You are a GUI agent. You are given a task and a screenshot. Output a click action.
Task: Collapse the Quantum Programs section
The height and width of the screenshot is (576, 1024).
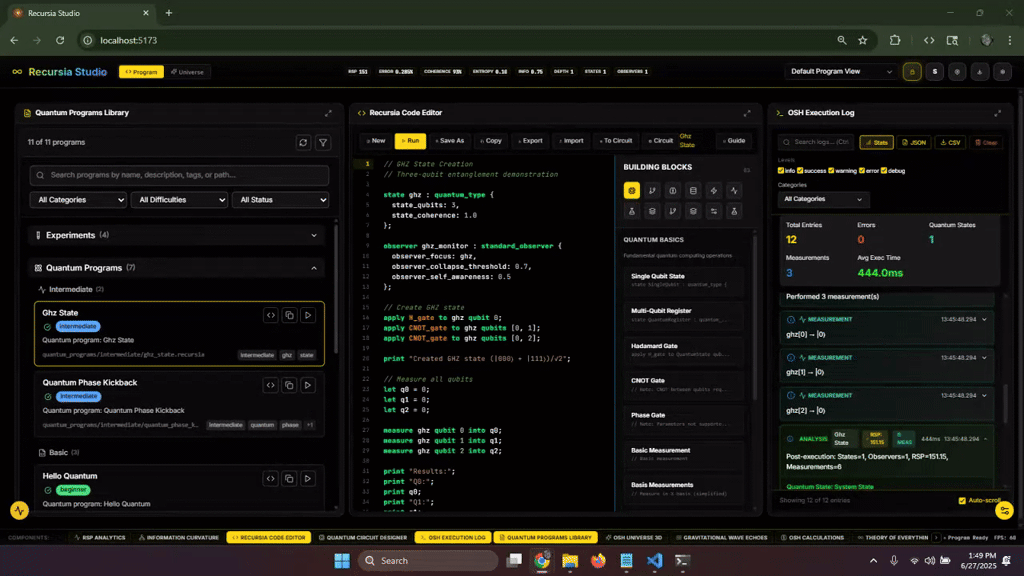pyautogui.click(x=314, y=268)
